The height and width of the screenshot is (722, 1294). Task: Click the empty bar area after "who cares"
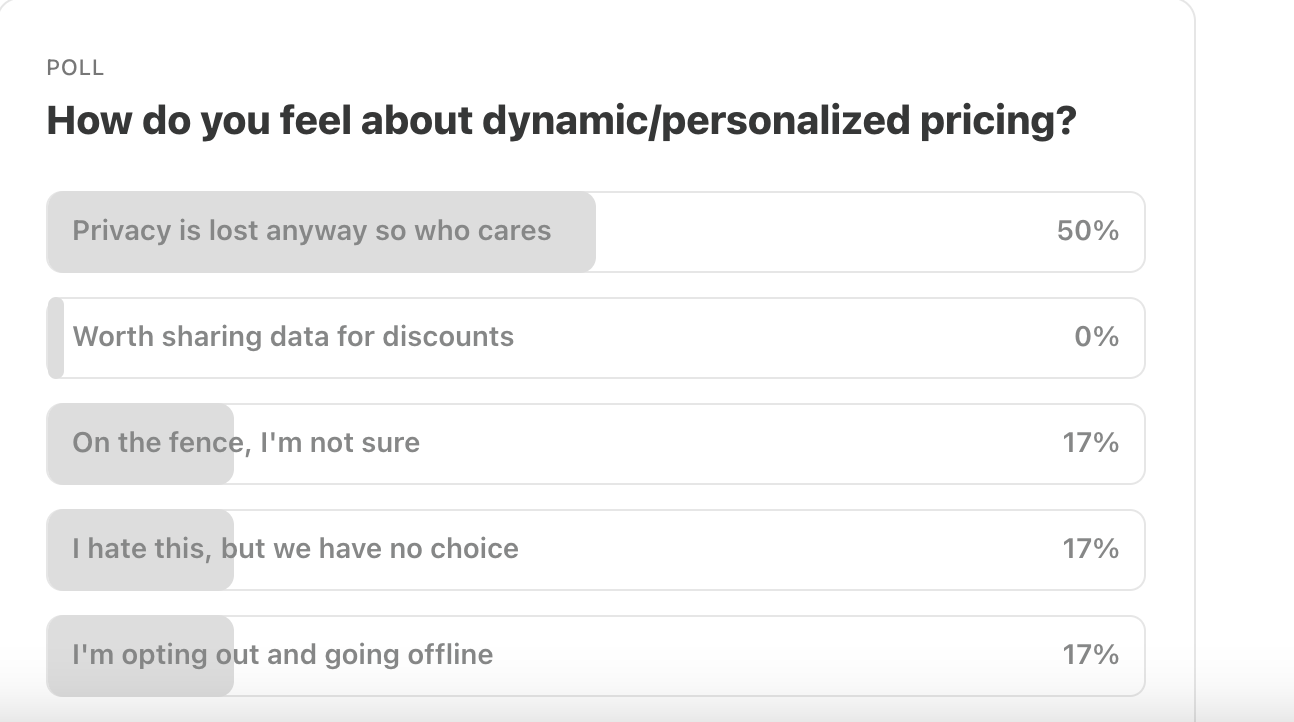(800, 231)
